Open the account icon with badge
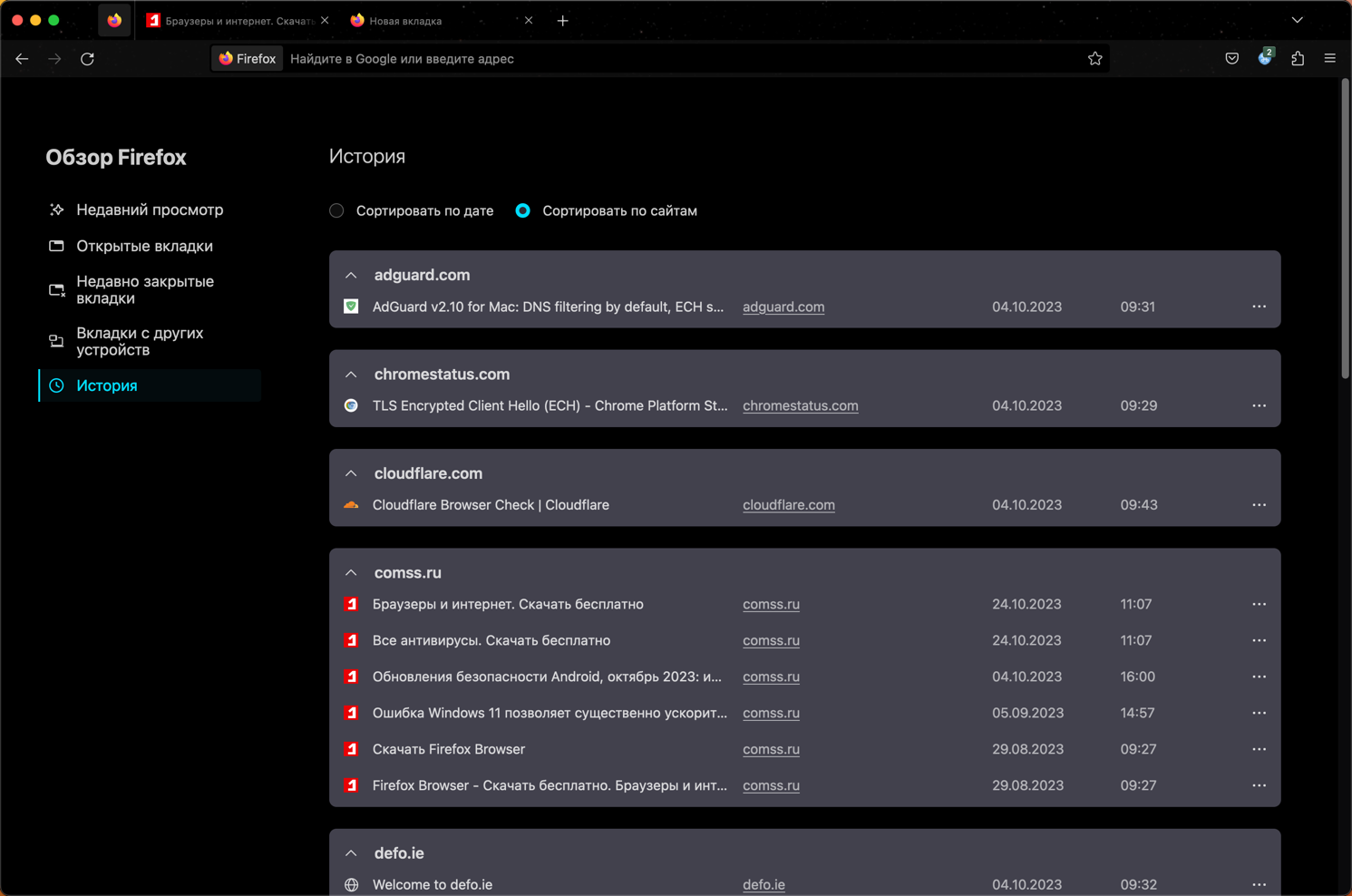This screenshot has width=1352, height=896. [x=1265, y=59]
